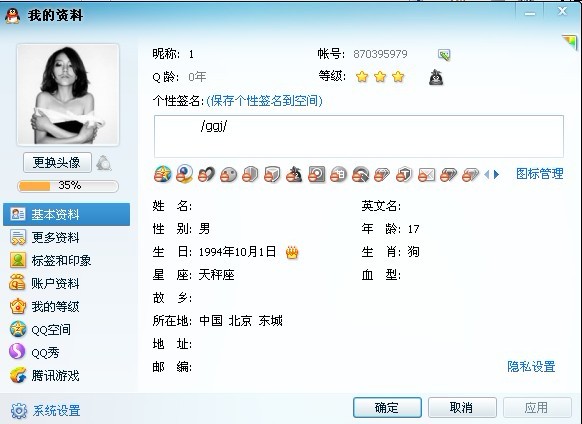Click the mail envelope service icon
The image size is (582, 424).
(426, 174)
